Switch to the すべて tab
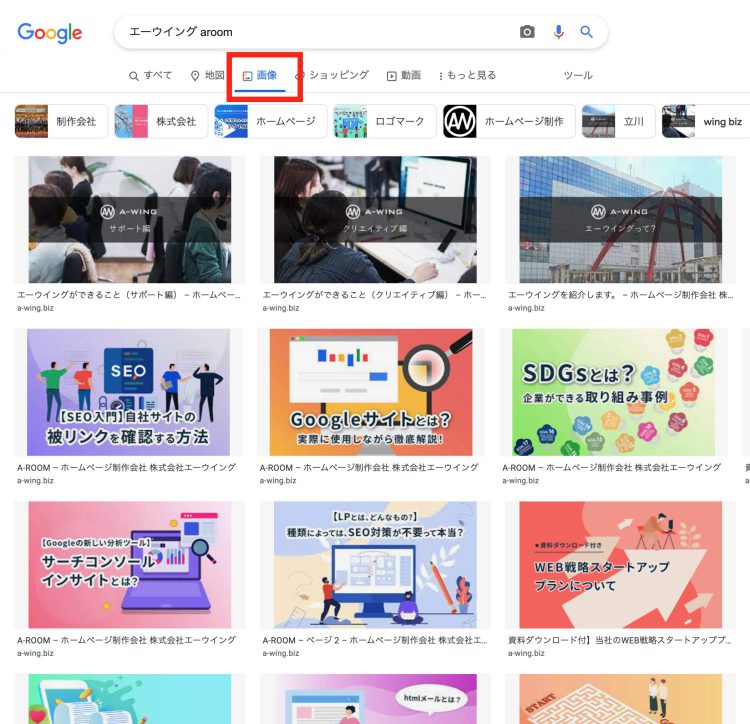This screenshot has width=750, height=724. [x=151, y=76]
